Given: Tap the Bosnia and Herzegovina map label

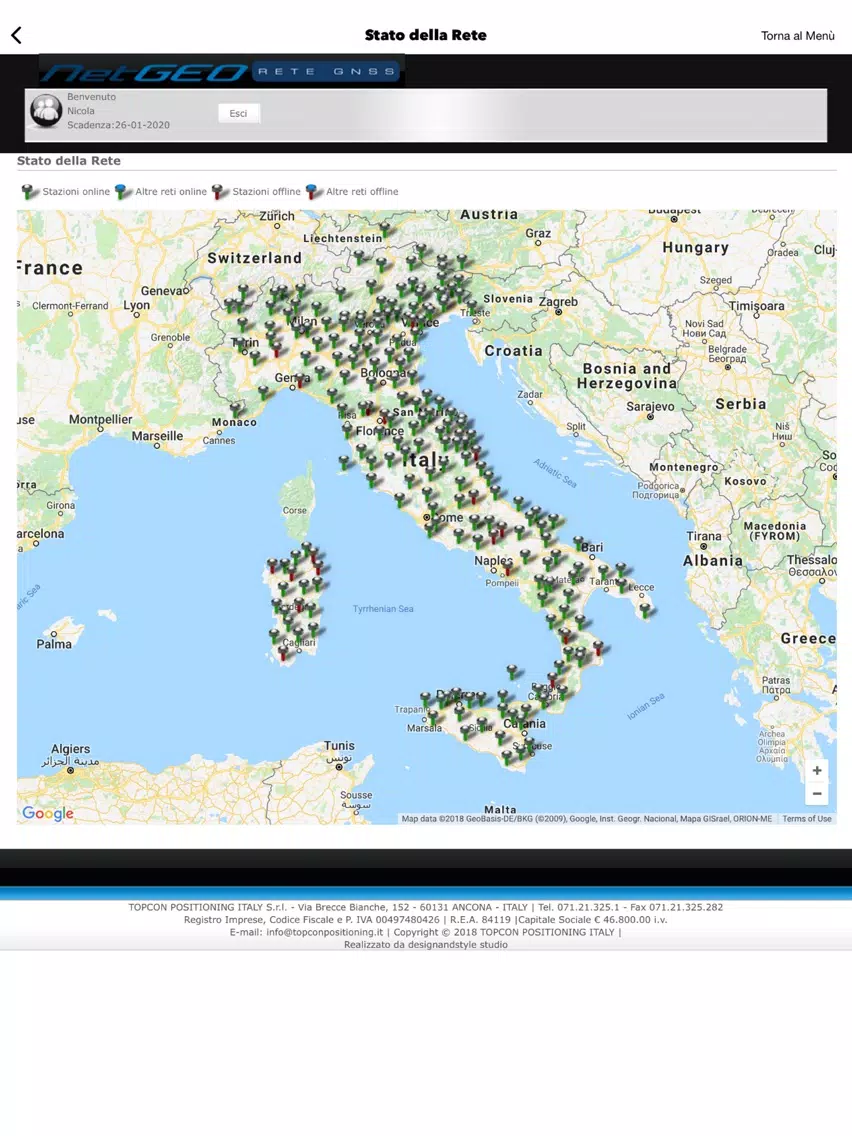Looking at the screenshot, I should (627, 376).
